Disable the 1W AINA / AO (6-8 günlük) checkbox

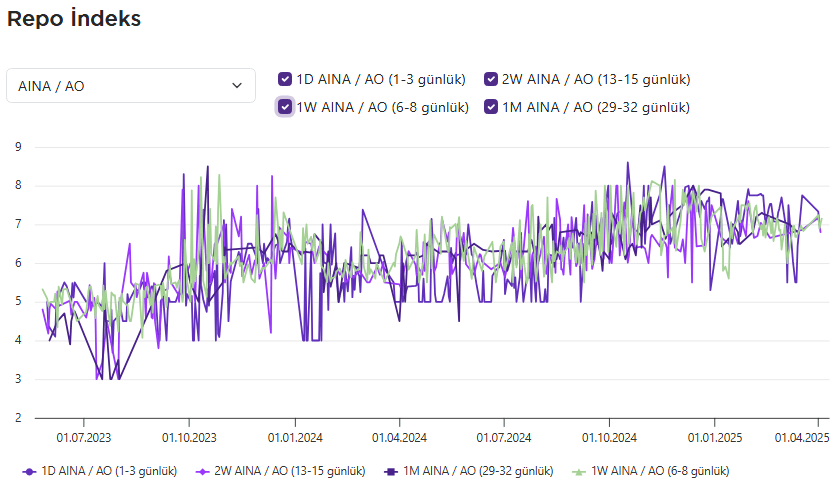285,107
